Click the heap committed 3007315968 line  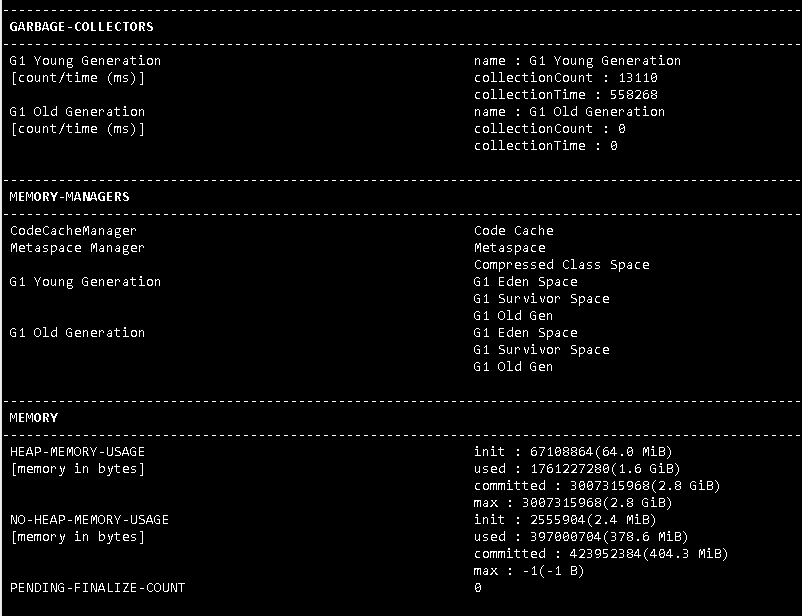click(597, 486)
